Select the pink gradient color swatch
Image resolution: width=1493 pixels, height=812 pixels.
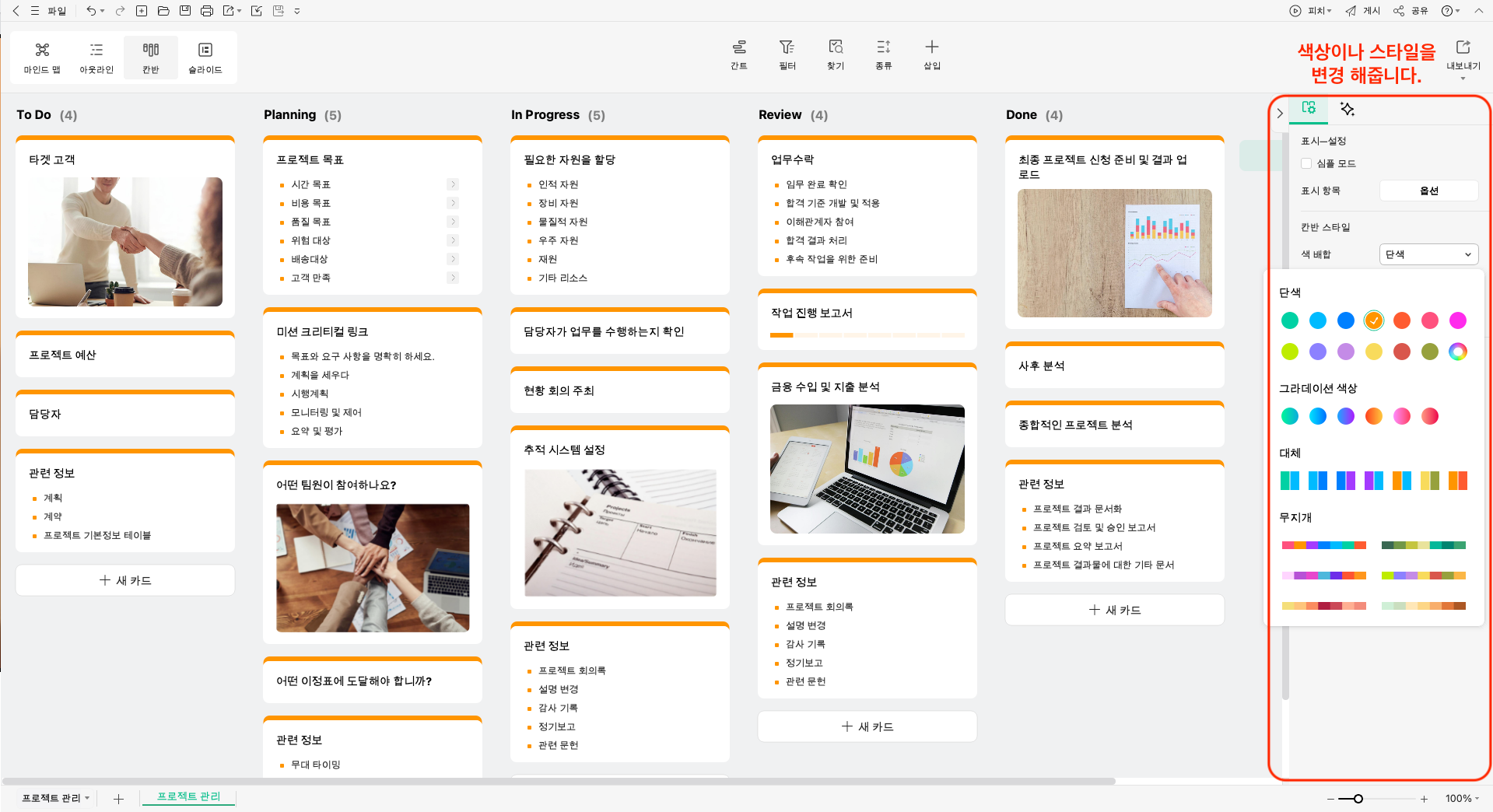pyautogui.click(x=1401, y=416)
